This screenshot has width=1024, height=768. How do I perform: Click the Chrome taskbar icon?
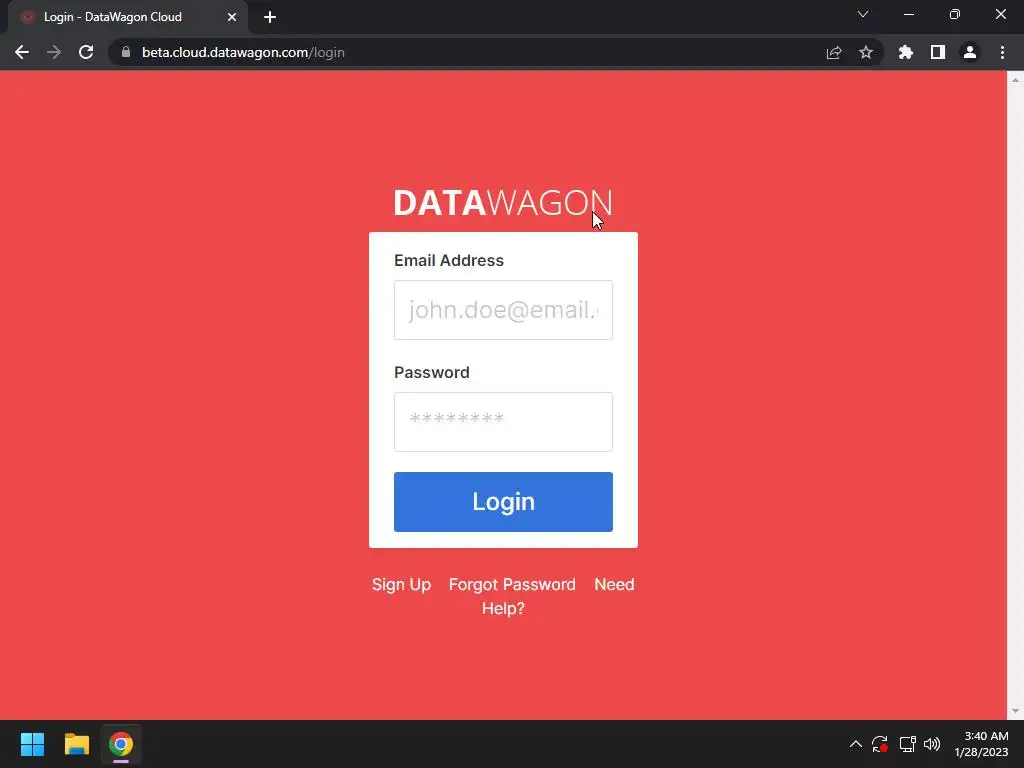[121, 744]
